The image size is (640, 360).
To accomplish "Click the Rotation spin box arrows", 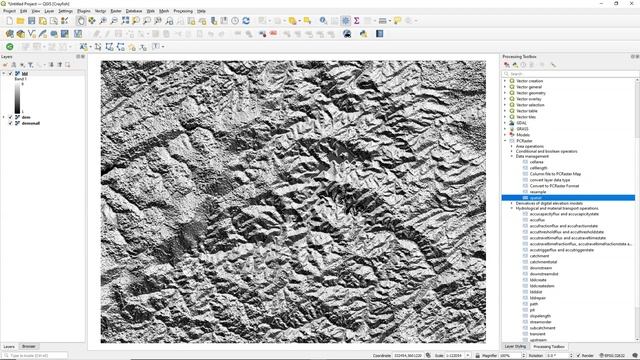I will pyautogui.click(x=571, y=356).
